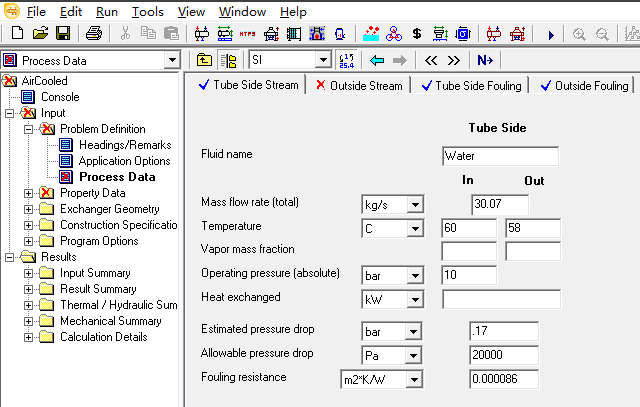Toggle the navigation tree view icon
Screen dimensions: 640x407
tap(229, 60)
